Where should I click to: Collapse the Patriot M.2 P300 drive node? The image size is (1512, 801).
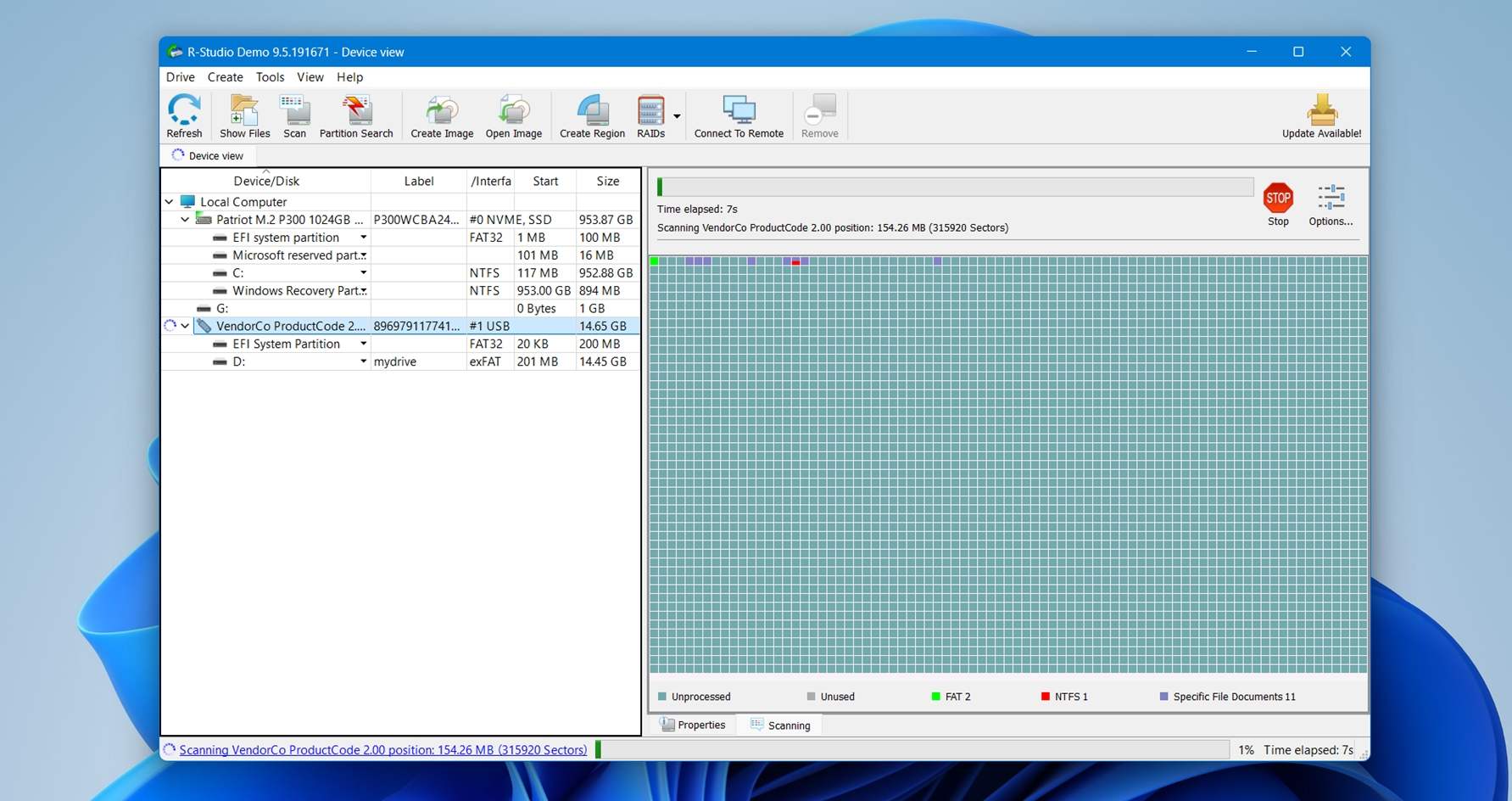[185, 220]
